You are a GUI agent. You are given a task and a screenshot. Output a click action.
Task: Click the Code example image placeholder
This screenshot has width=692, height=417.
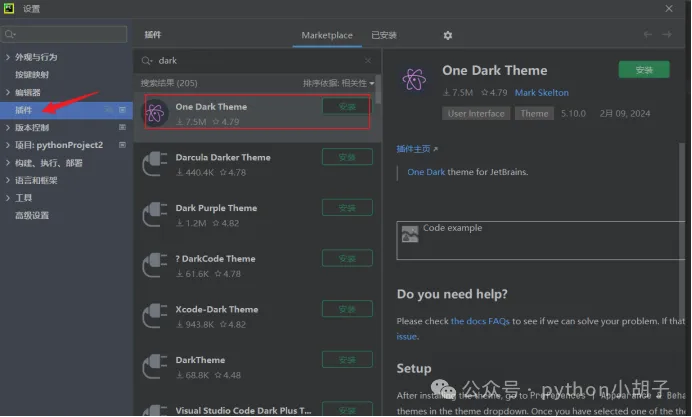[410, 234]
